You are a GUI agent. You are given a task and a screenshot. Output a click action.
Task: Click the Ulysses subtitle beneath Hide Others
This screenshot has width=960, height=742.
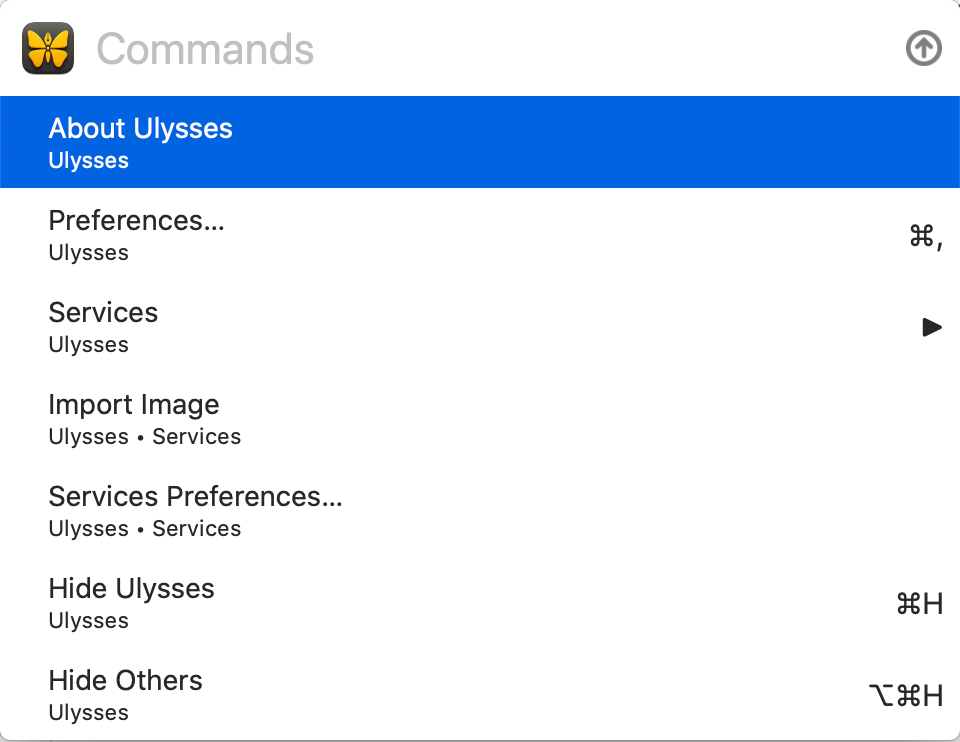(x=89, y=712)
